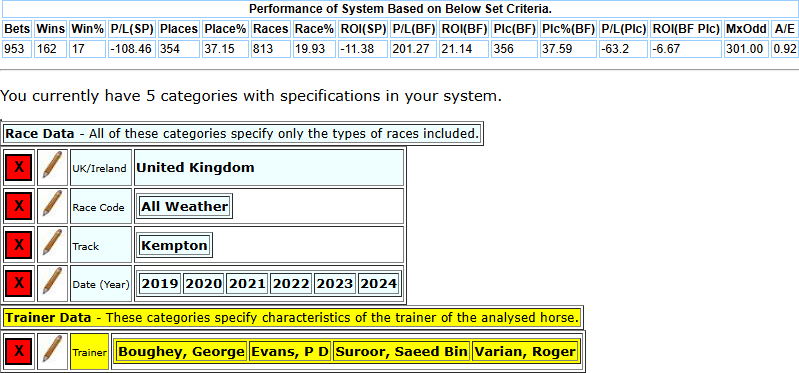Viewport: 799px width, 373px height.
Task: Click the Wins value 162
Action: [50, 49]
